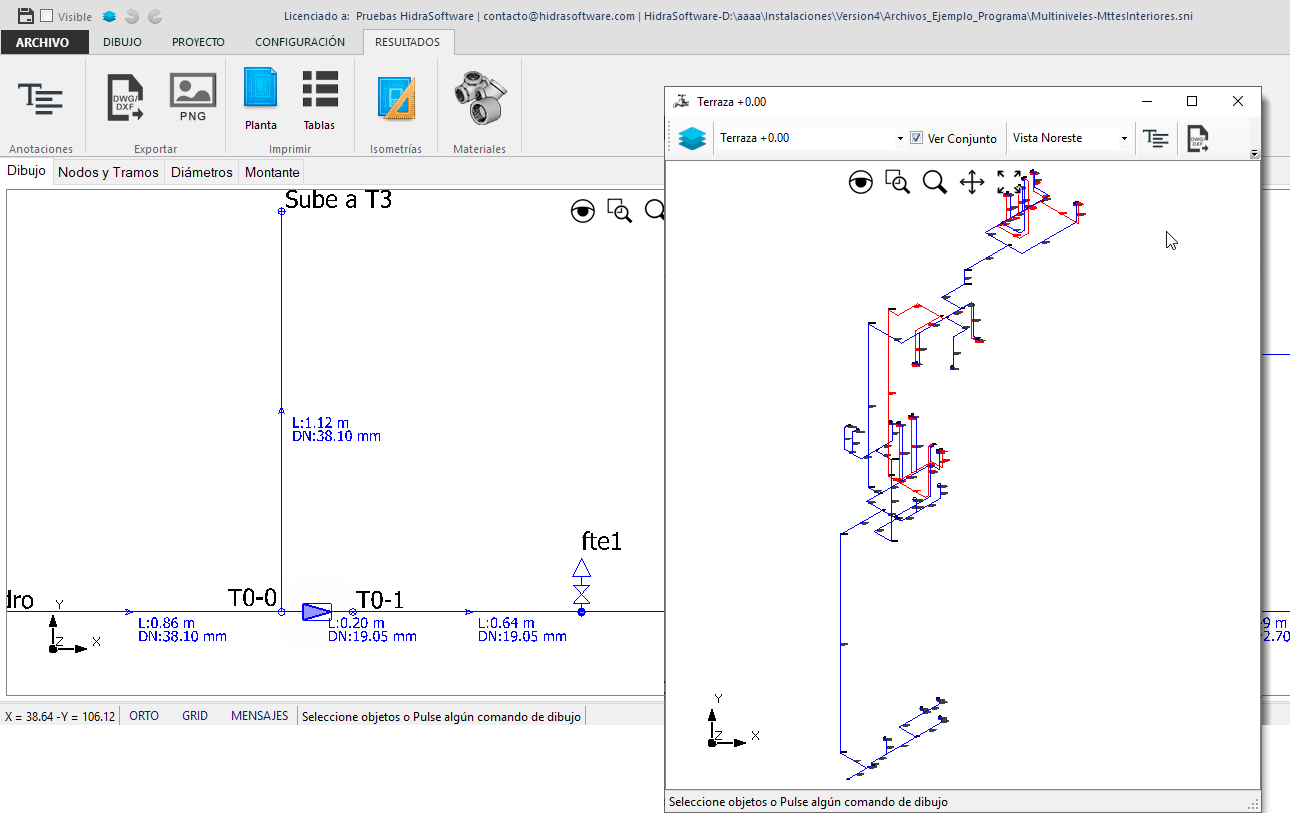Toggle the eye view icon in main drawing
The image size is (1294, 816).
point(583,211)
